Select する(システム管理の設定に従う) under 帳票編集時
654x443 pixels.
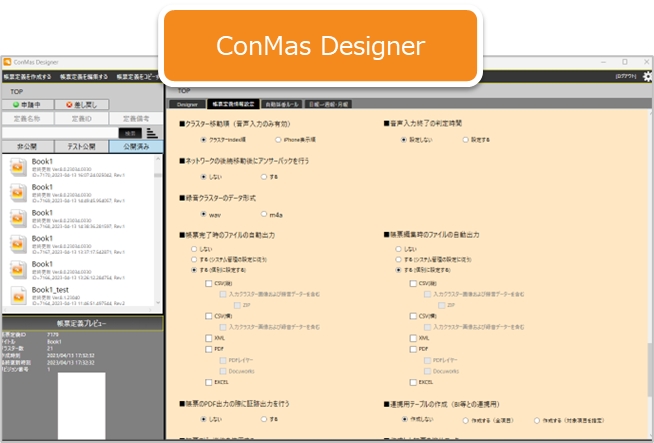(398, 259)
